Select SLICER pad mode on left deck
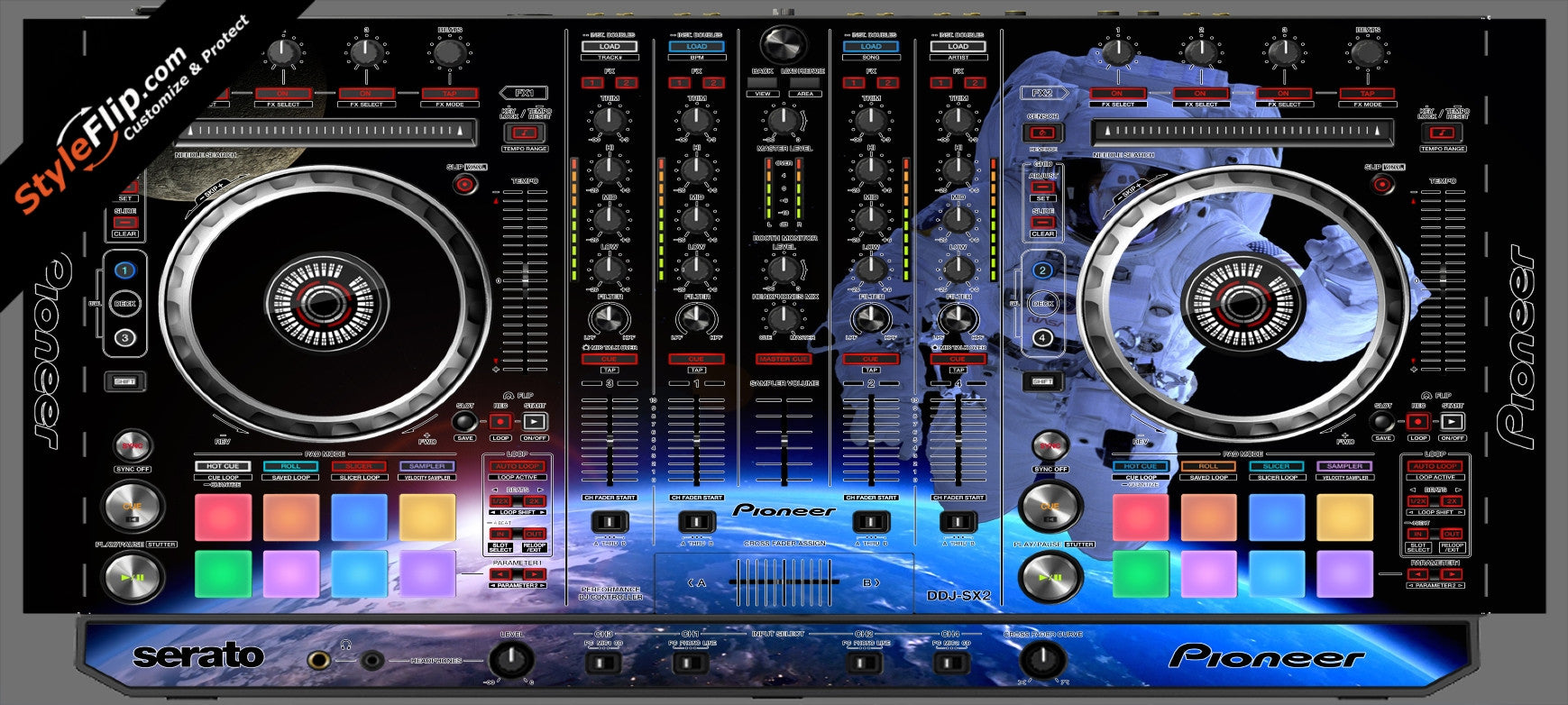The height and width of the screenshot is (705, 1568). [x=359, y=466]
